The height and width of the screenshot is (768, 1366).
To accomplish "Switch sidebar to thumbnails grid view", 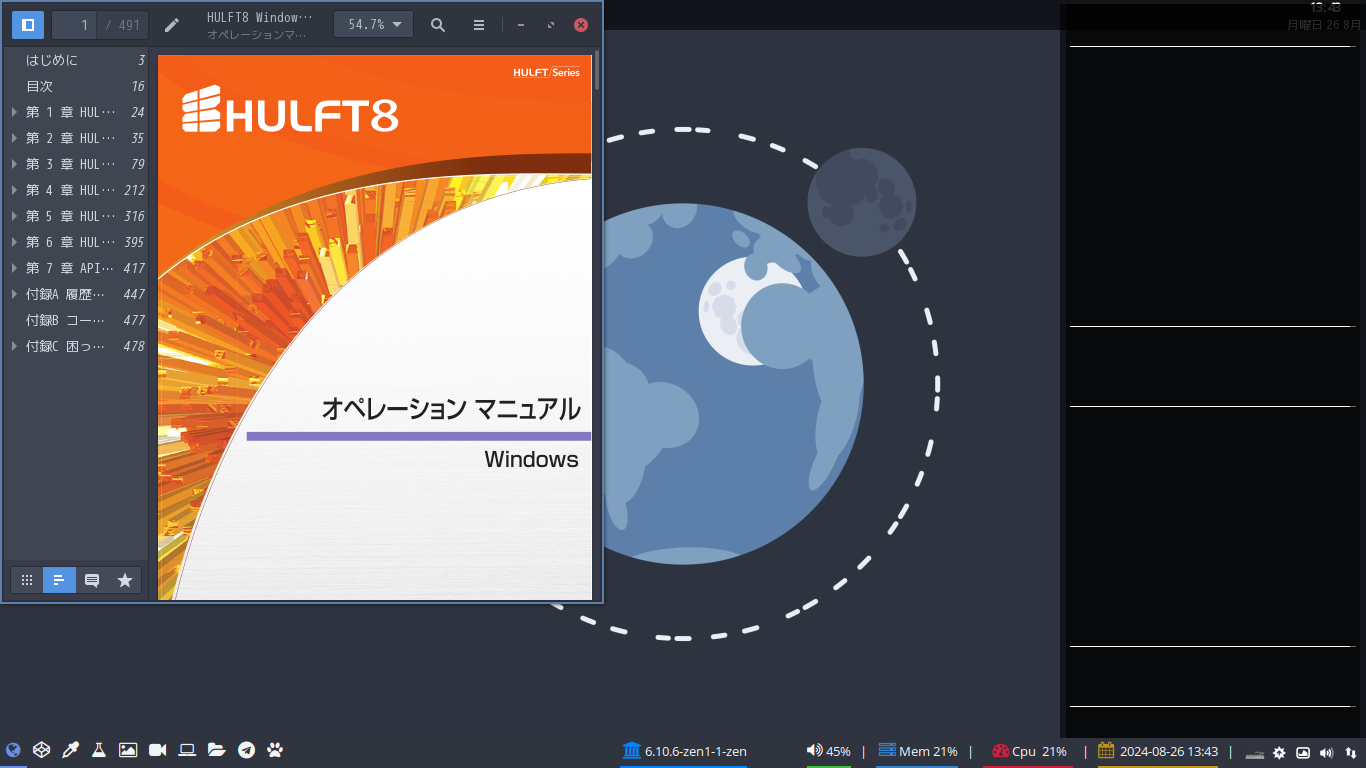I will point(27,580).
